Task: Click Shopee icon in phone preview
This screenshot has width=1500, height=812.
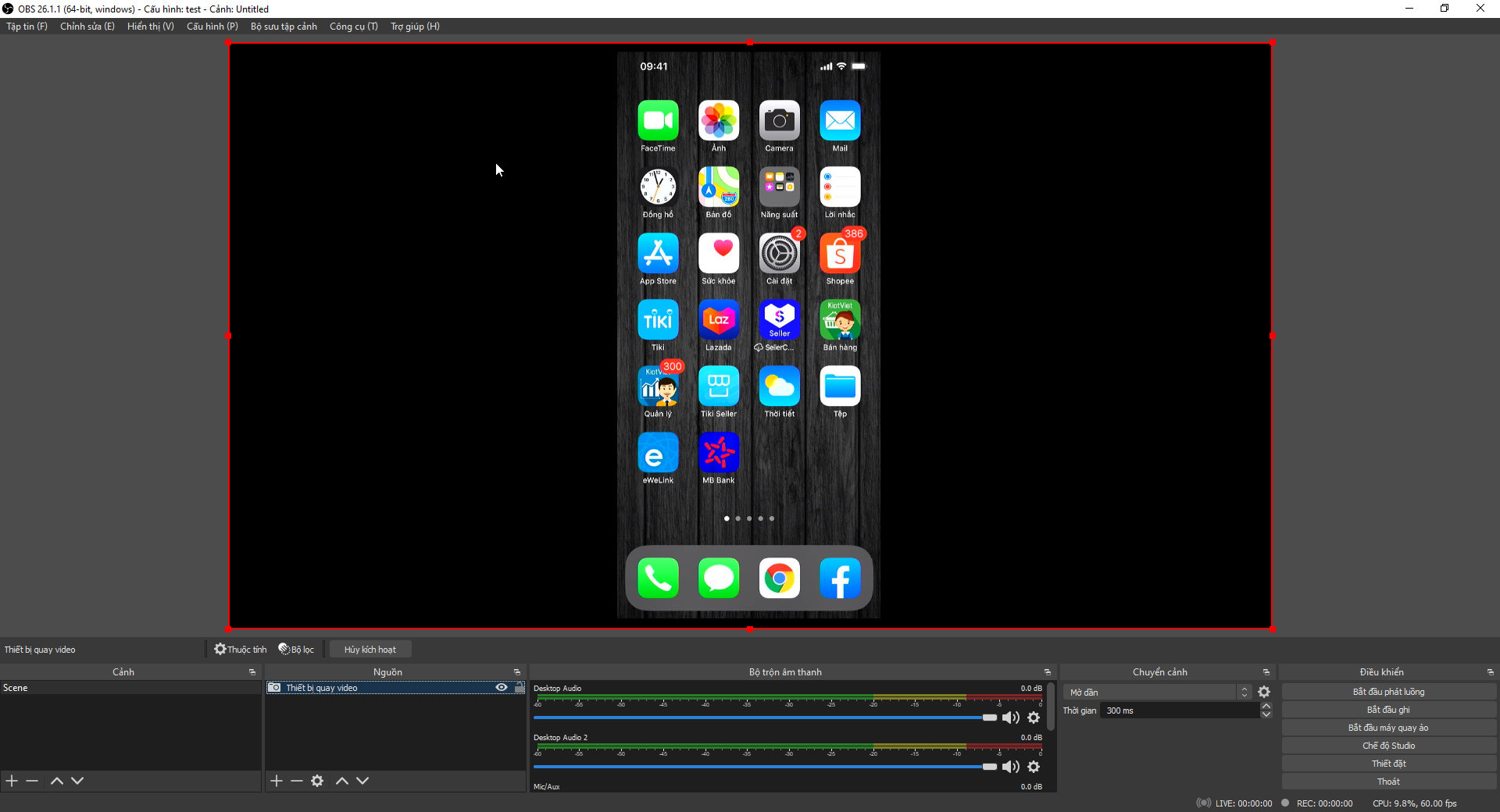Action: coord(840,253)
